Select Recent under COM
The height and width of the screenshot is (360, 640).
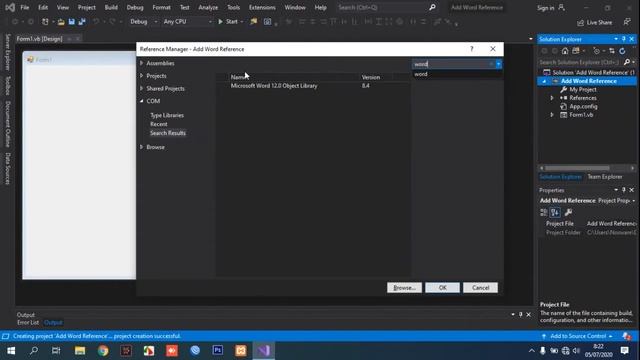click(x=159, y=124)
